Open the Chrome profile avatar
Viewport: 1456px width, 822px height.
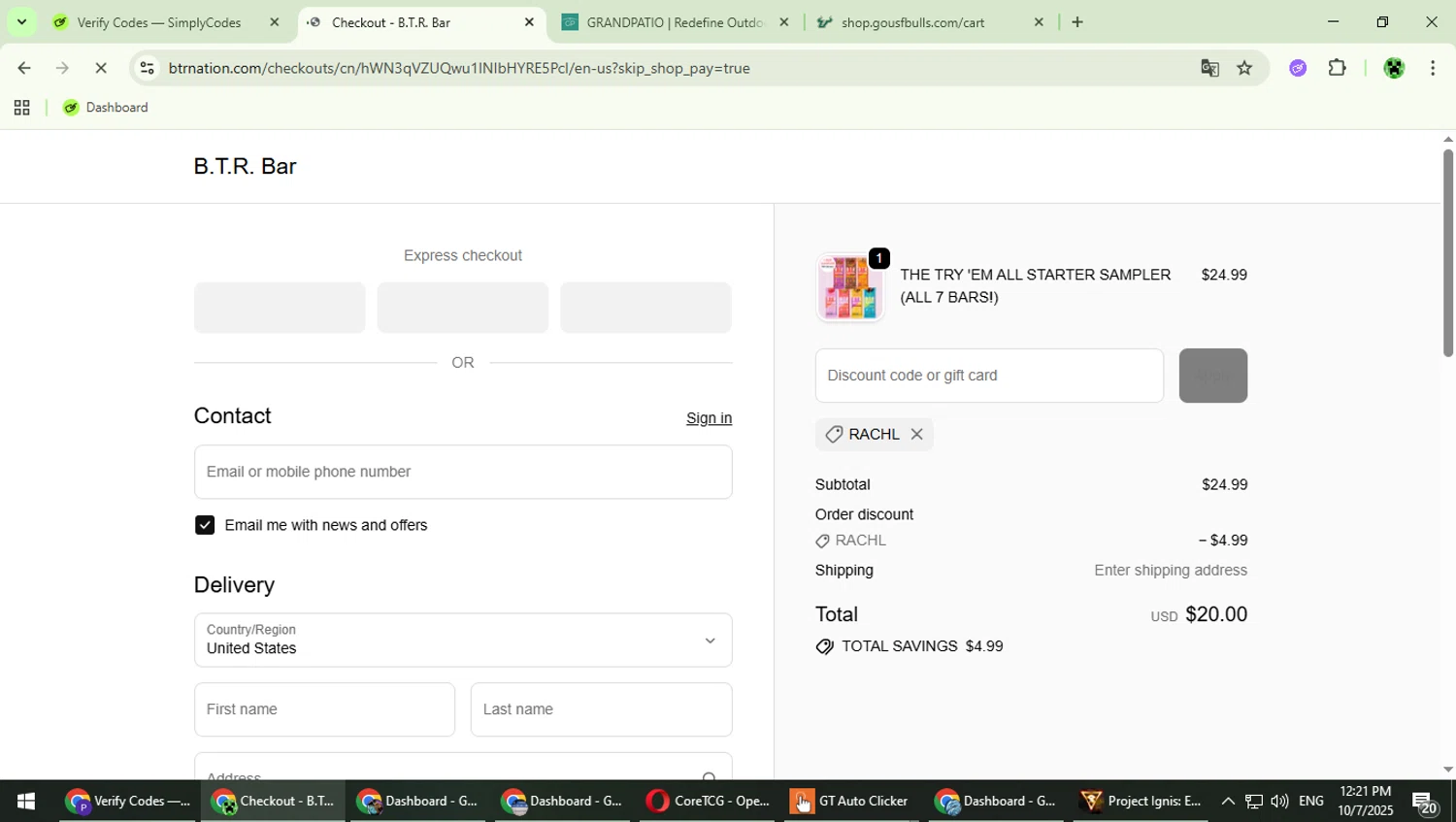click(x=1394, y=68)
